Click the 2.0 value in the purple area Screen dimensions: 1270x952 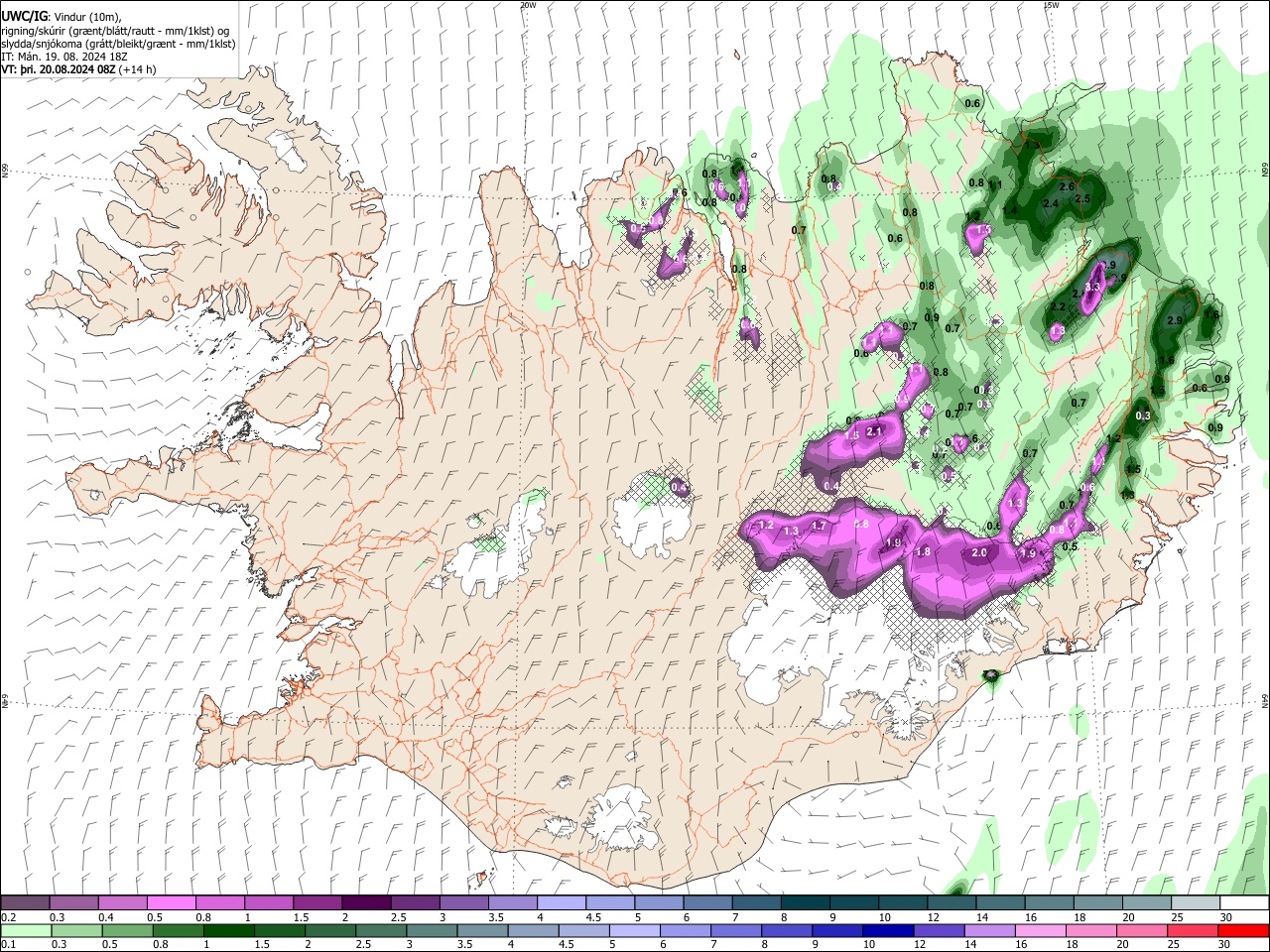coord(979,553)
